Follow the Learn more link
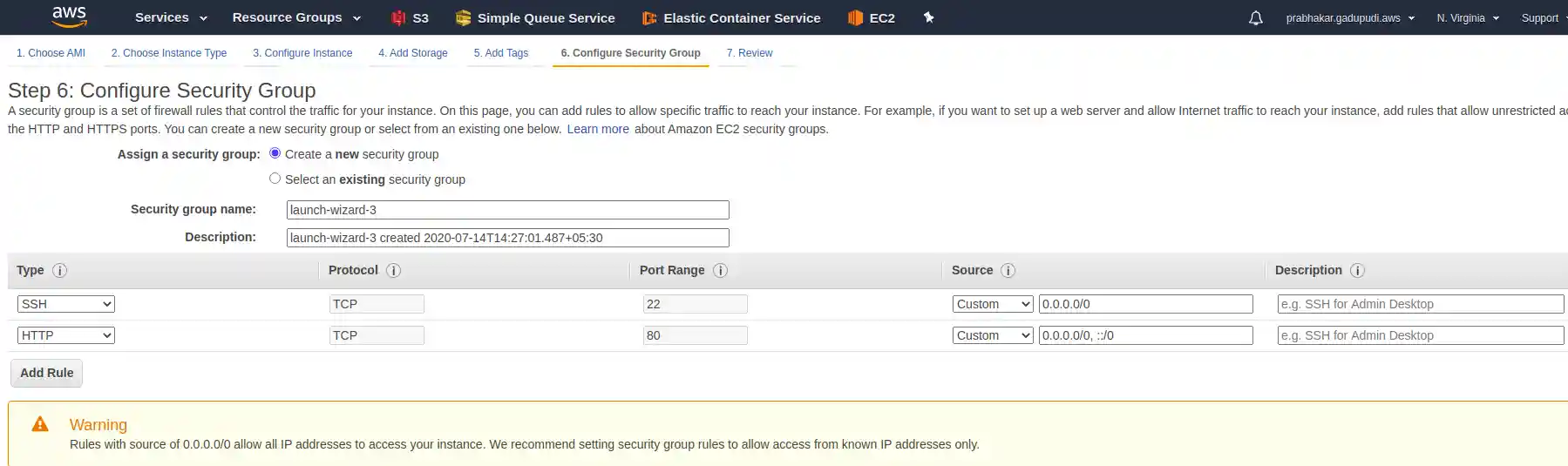This screenshot has height=466, width=1568. point(598,129)
